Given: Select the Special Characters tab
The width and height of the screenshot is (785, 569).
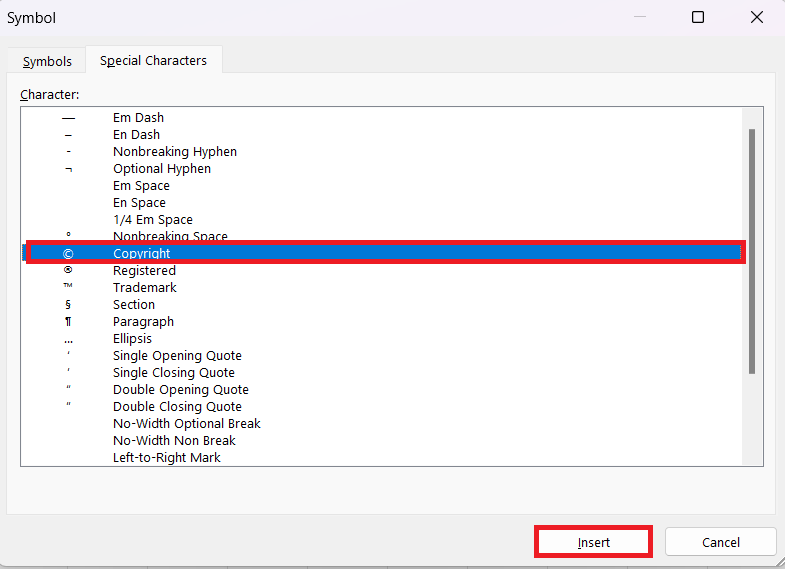Looking at the screenshot, I should tap(153, 60).
